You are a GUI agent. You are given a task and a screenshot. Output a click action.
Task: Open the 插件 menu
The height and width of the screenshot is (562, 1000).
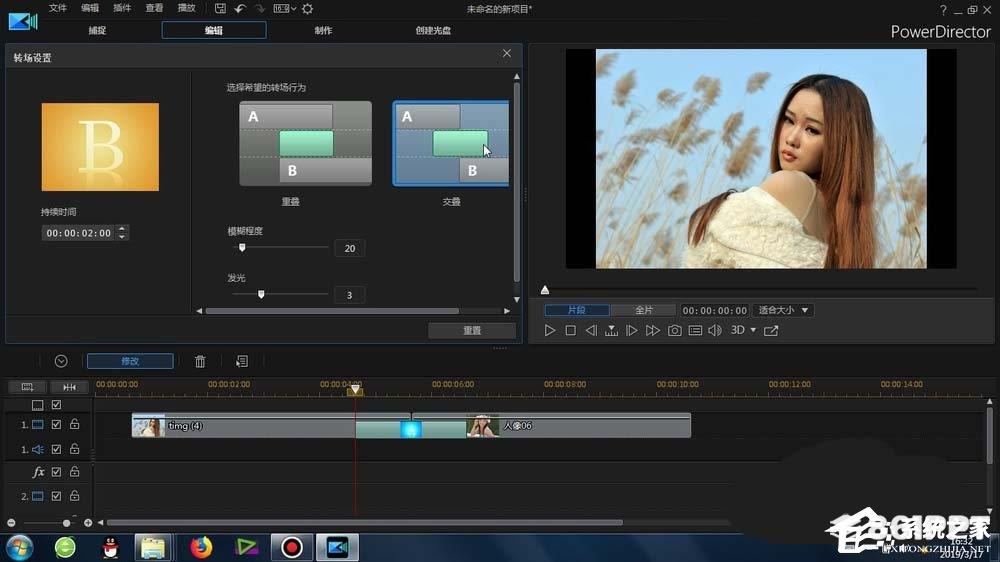tap(122, 8)
